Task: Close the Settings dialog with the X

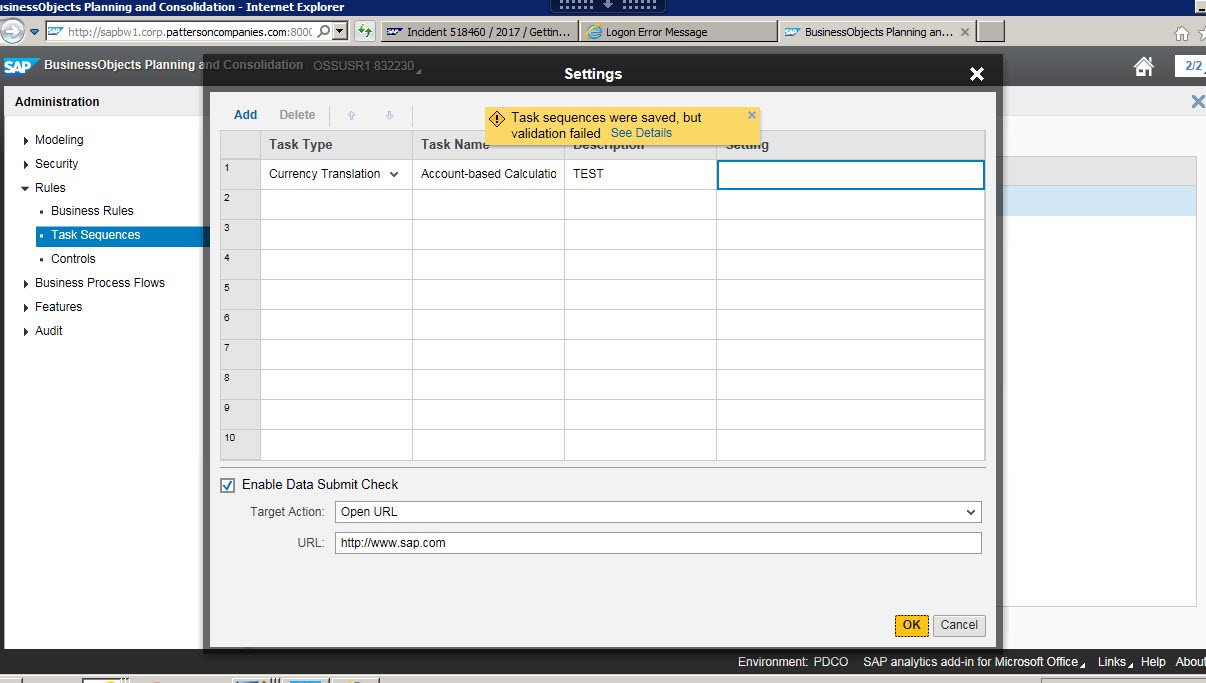Action: (x=977, y=74)
